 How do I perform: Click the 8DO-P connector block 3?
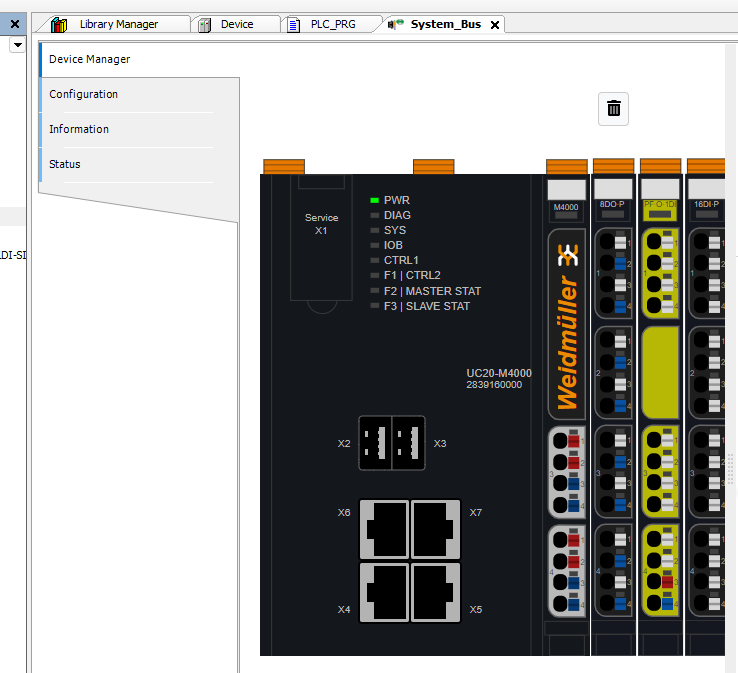click(613, 472)
